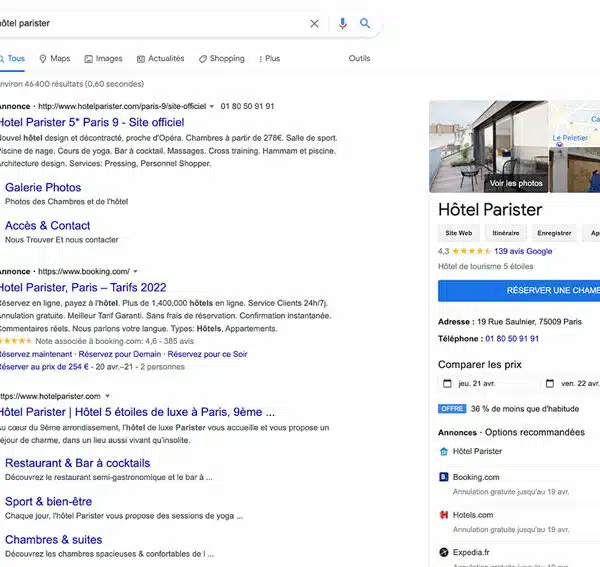600x567 pixels.
Task: Open the Galerie Photos sitelink
Action: tap(43, 187)
